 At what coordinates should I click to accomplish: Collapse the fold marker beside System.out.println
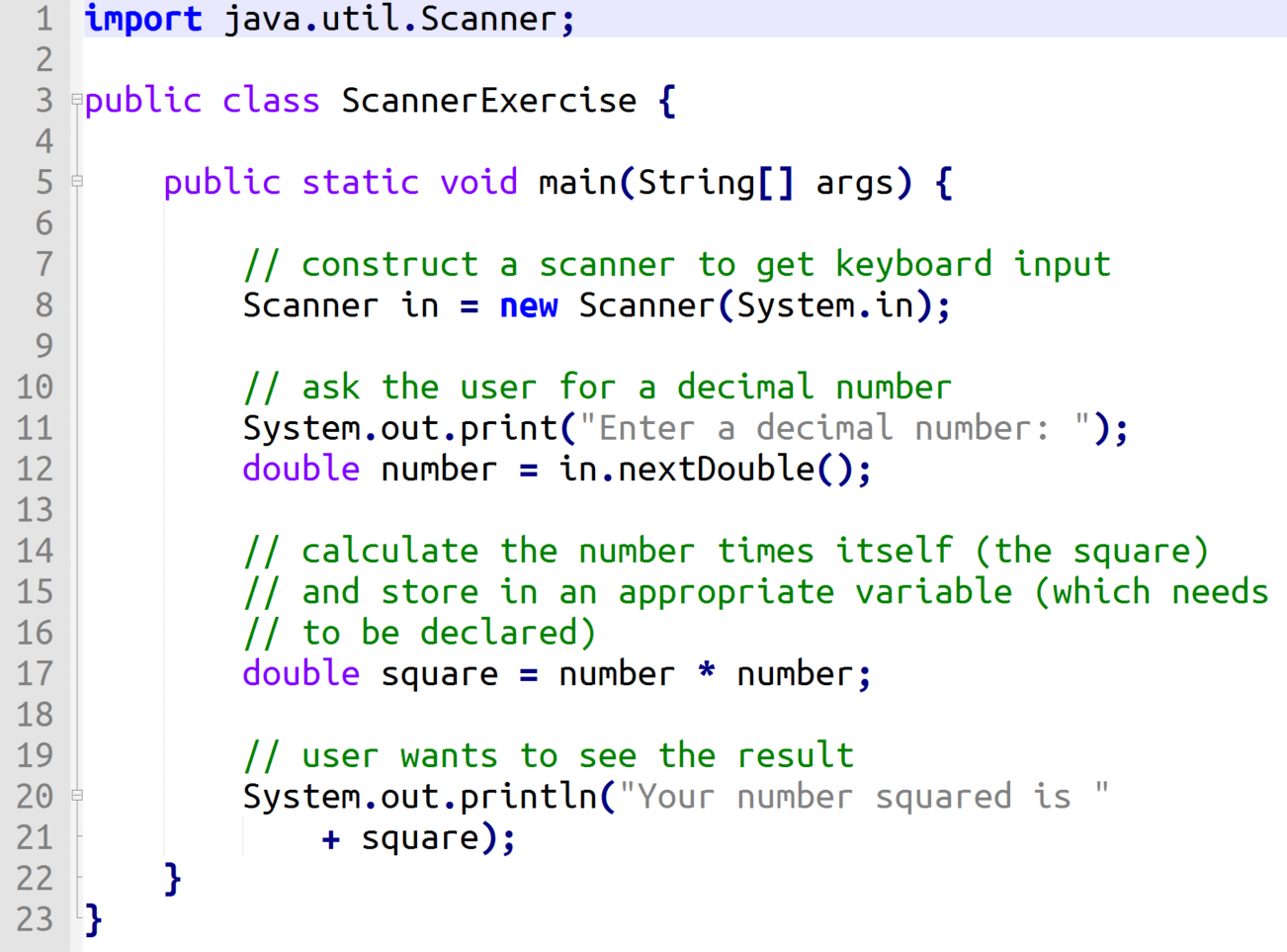tap(76, 795)
